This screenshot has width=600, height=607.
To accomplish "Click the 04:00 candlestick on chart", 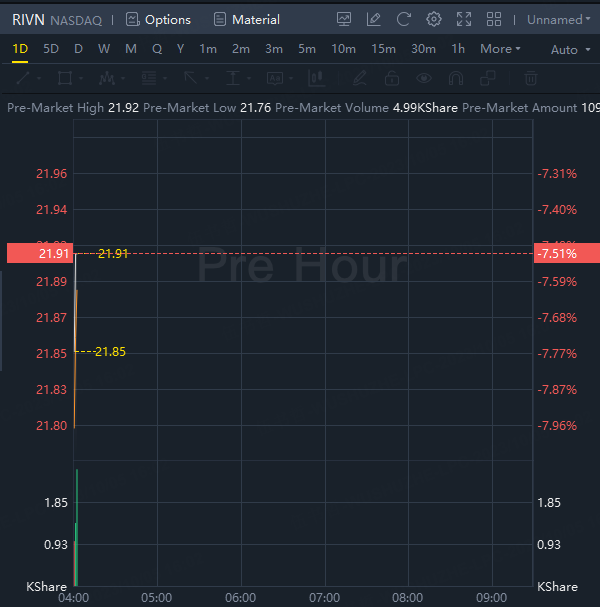I will point(75,340).
